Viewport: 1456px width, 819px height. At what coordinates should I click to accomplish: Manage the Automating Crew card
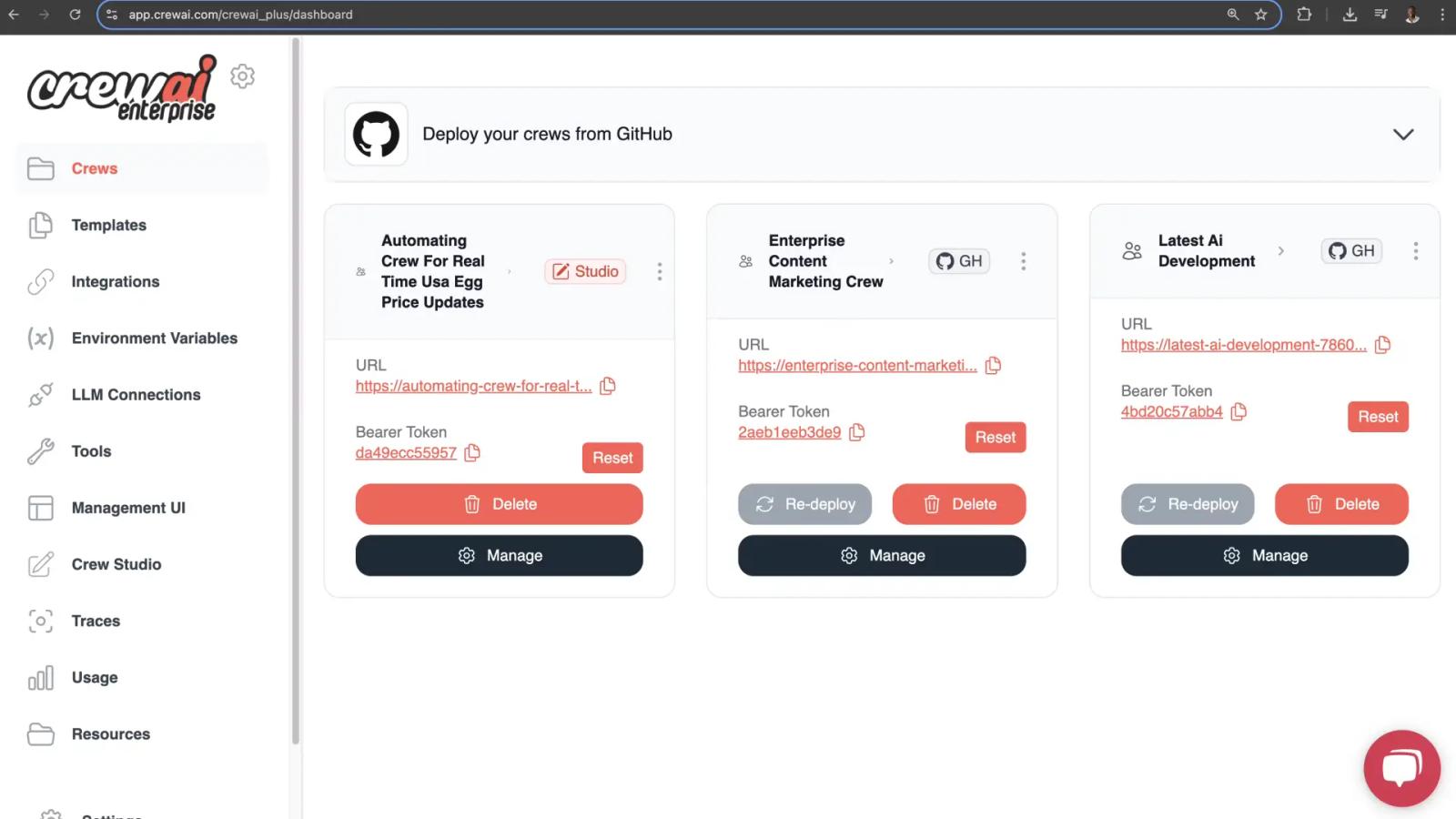pos(499,555)
